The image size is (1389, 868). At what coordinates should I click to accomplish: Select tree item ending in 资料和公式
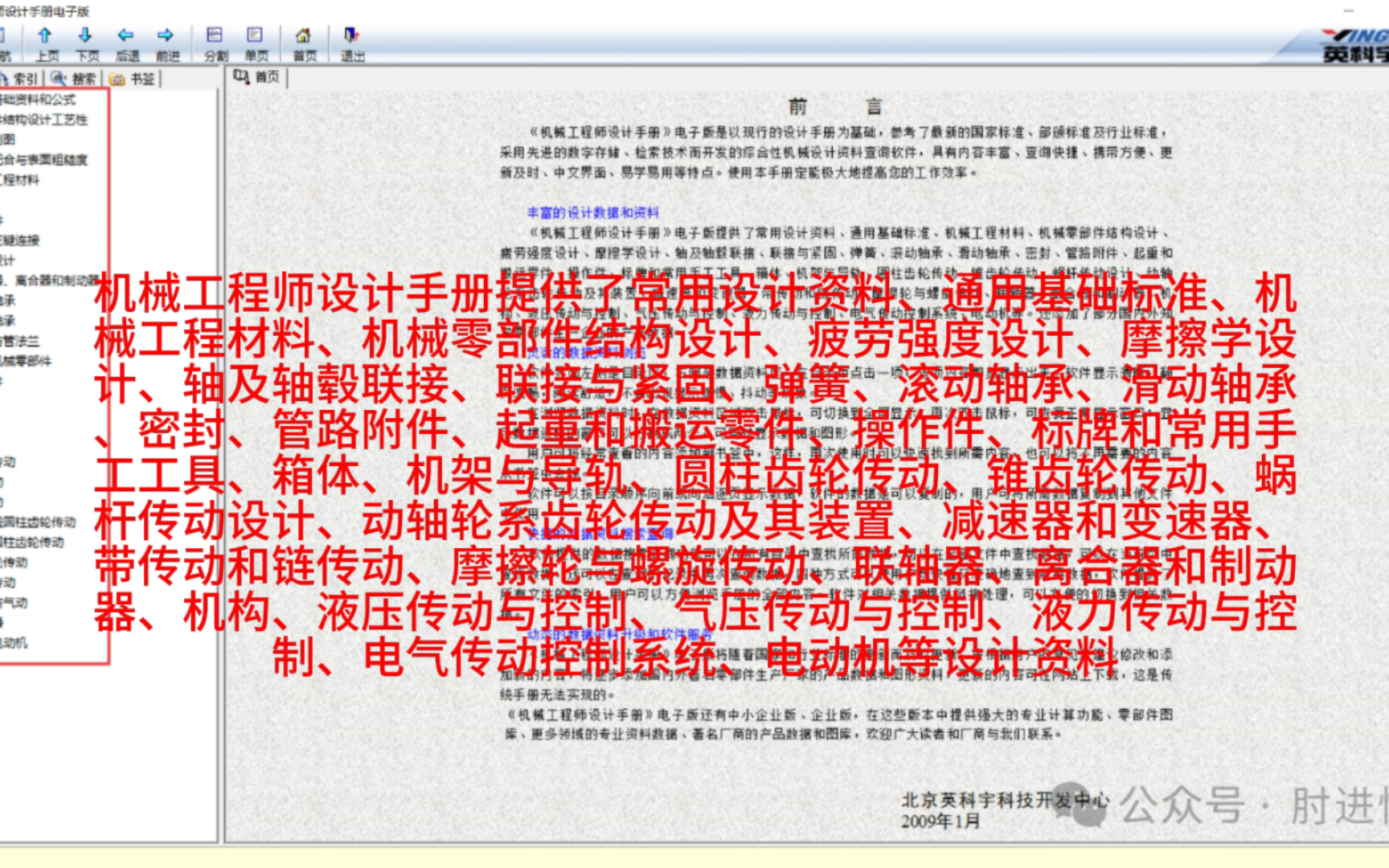[x=38, y=100]
